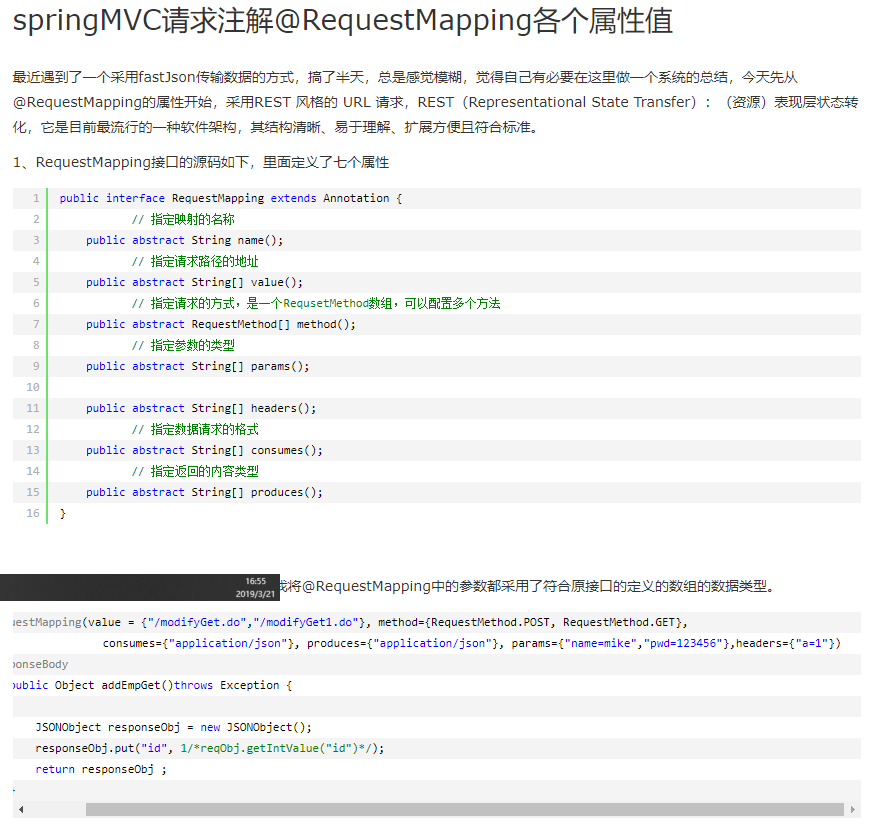Click the code line "public abstract String[] value();"
The width and height of the screenshot is (876, 826).
pyautogui.click(x=194, y=283)
